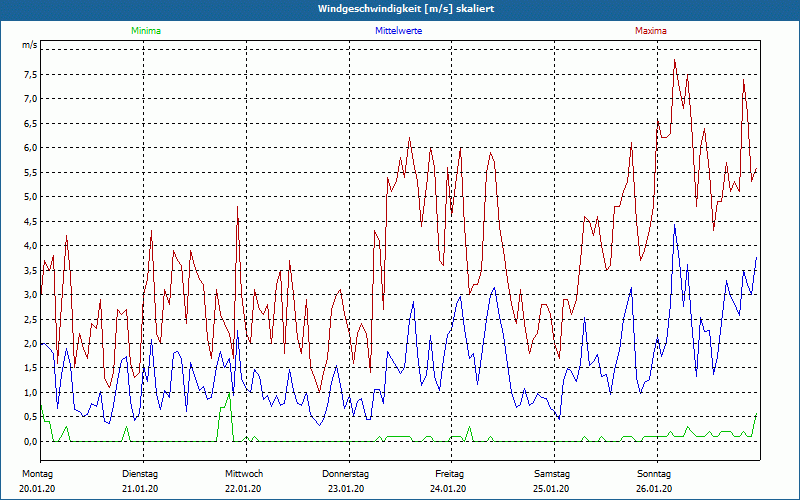The height and width of the screenshot is (500, 800).
Task: Click the chart title 'Windgeschwindigkeit [m/s] skaliert'
Action: click(406, 9)
